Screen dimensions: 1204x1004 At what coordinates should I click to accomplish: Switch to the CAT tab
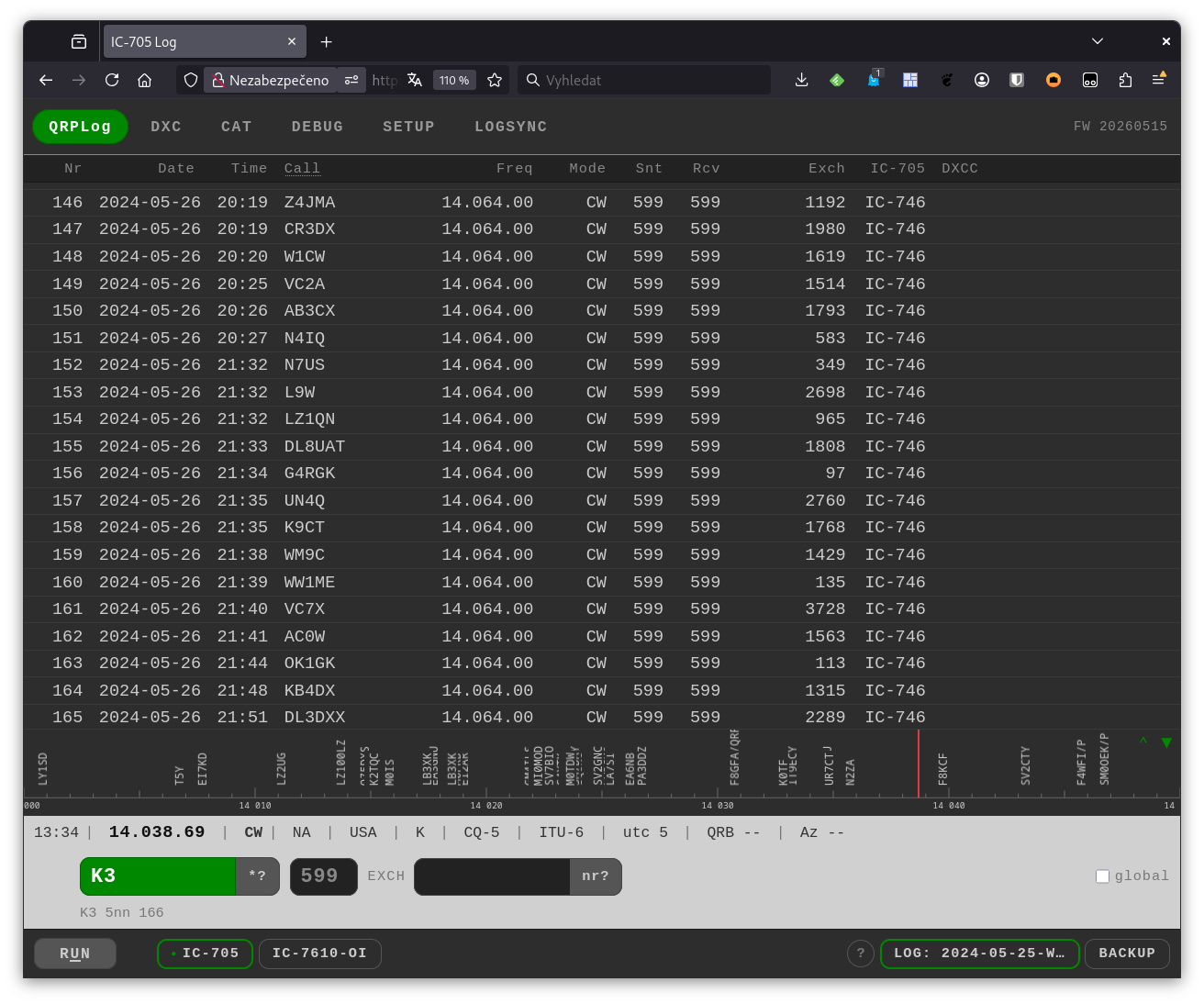(237, 127)
